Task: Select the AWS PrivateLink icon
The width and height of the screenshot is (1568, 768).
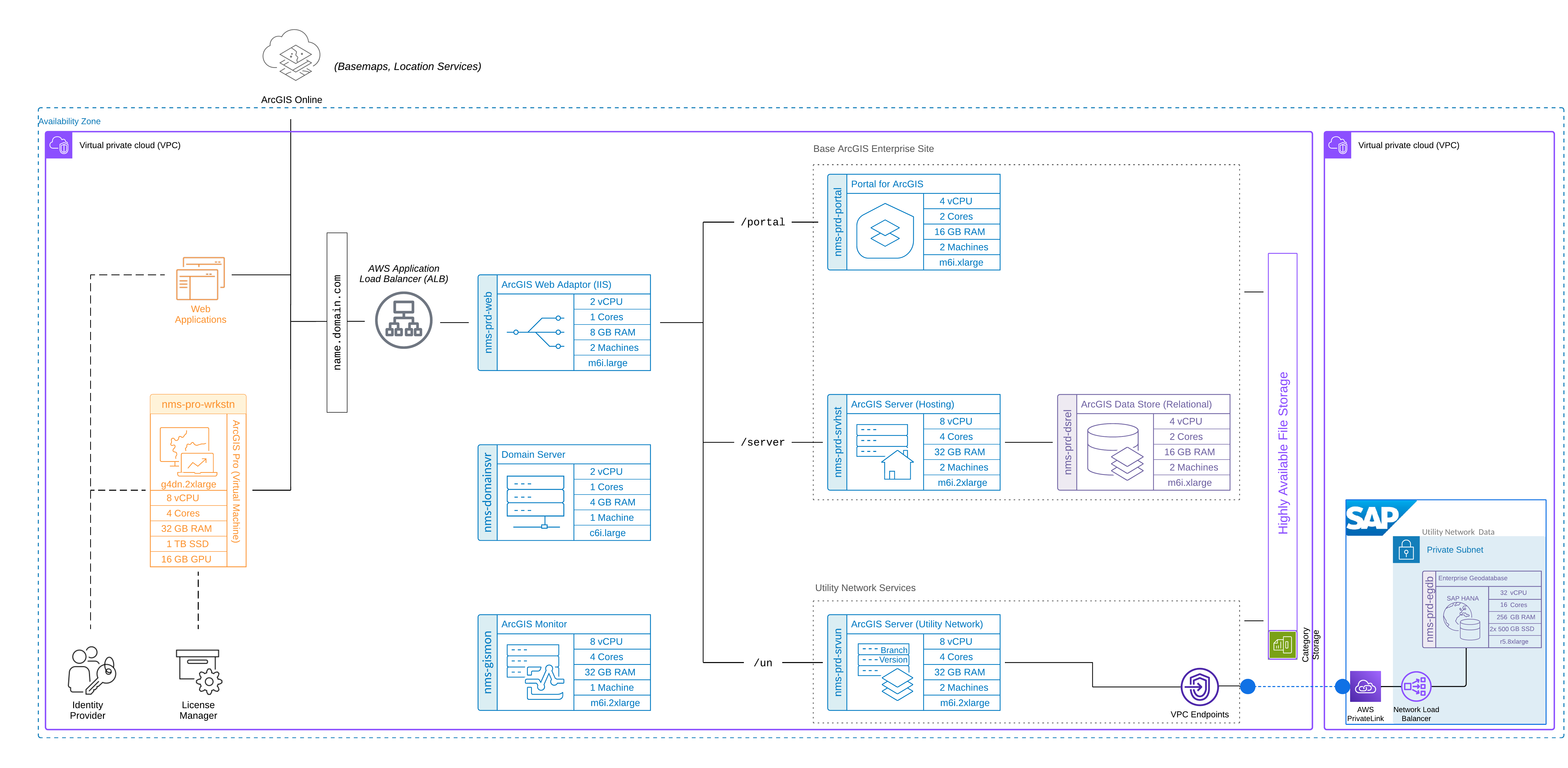Action: click(x=1365, y=687)
